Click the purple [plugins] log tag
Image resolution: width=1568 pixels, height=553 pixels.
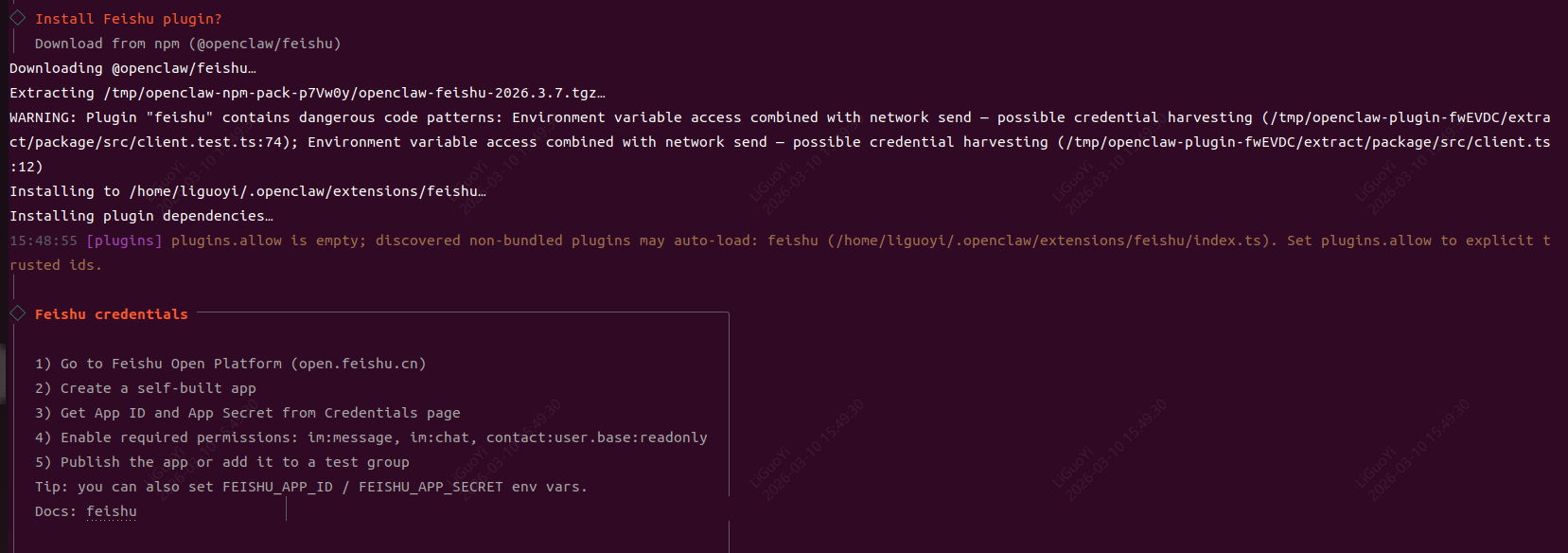pos(124,241)
